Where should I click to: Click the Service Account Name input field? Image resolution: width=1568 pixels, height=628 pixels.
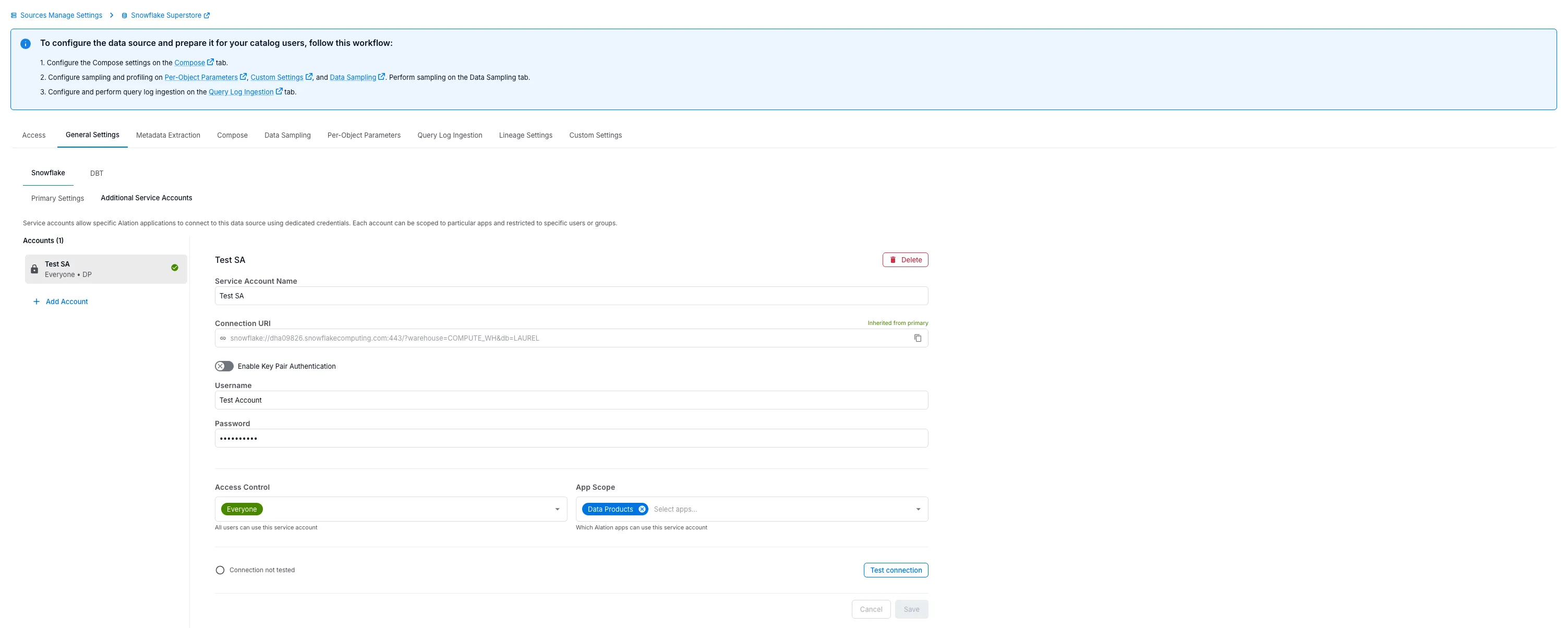(571, 296)
